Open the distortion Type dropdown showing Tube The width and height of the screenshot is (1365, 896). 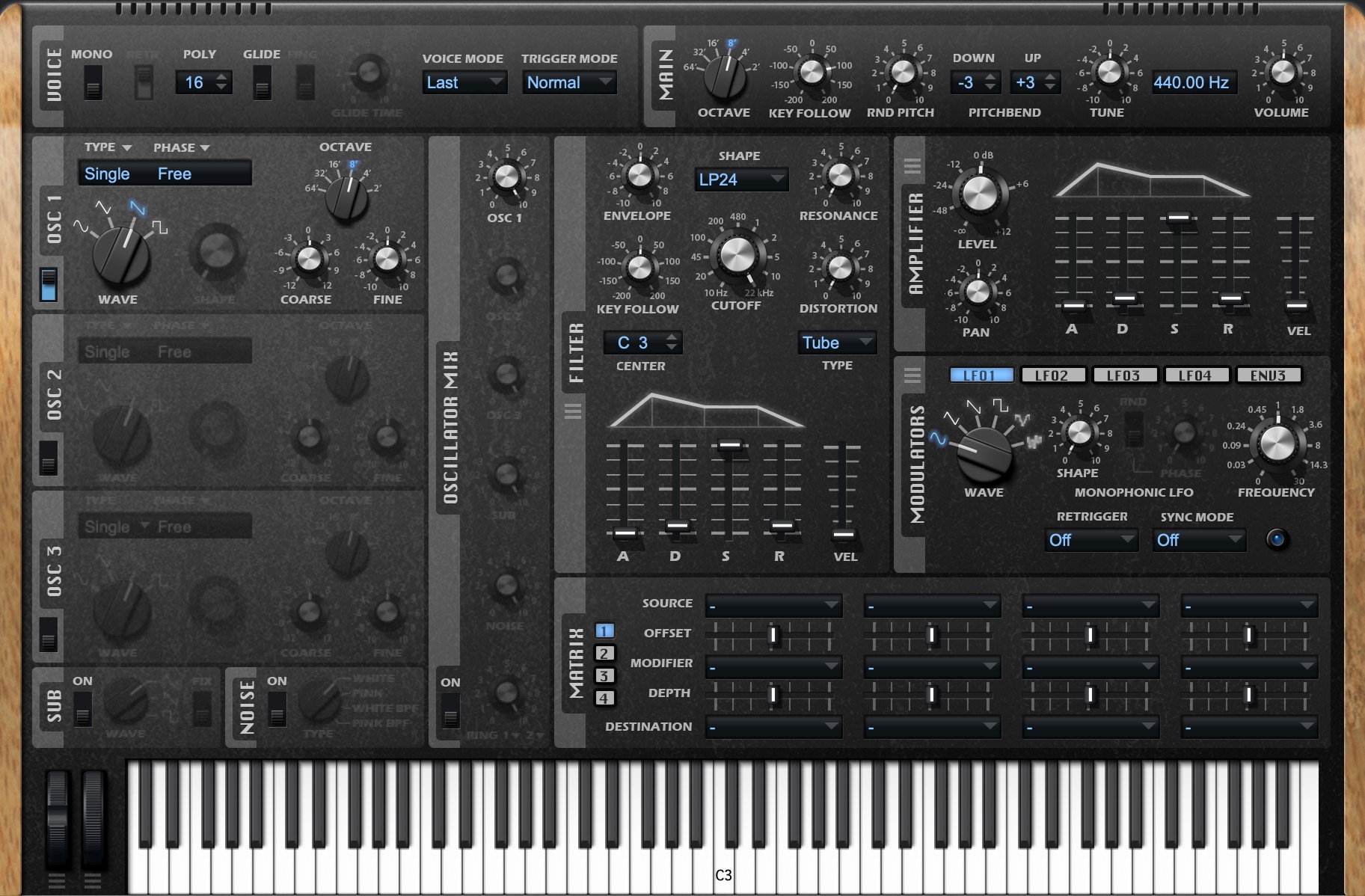click(x=838, y=343)
